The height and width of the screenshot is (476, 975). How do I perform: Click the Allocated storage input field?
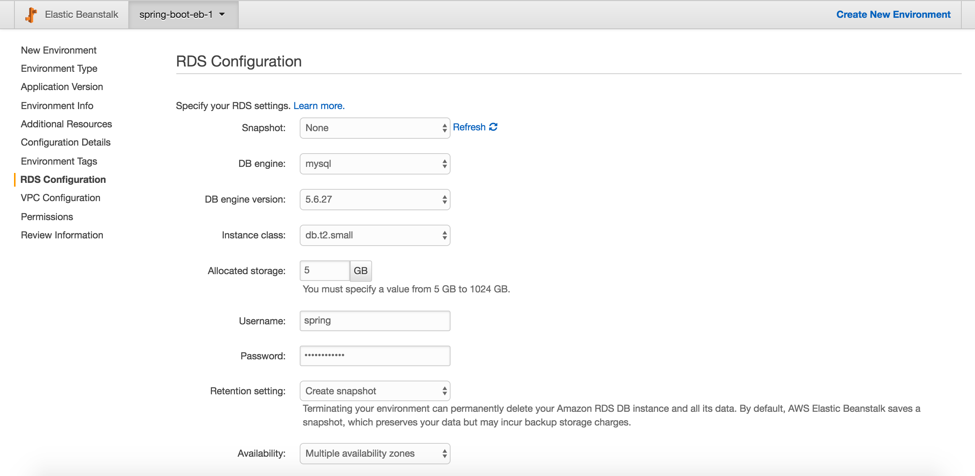pyautogui.click(x=325, y=271)
